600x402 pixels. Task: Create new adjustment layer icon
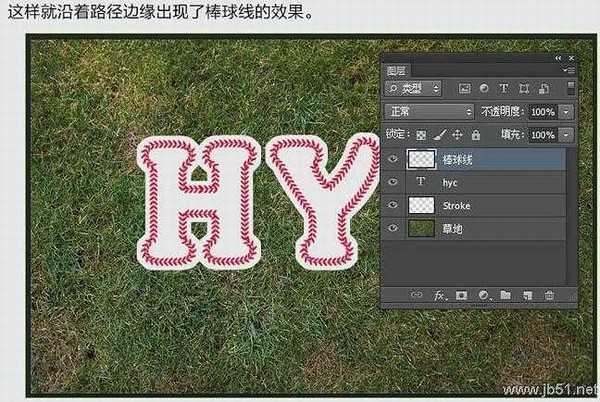click(x=483, y=295)
